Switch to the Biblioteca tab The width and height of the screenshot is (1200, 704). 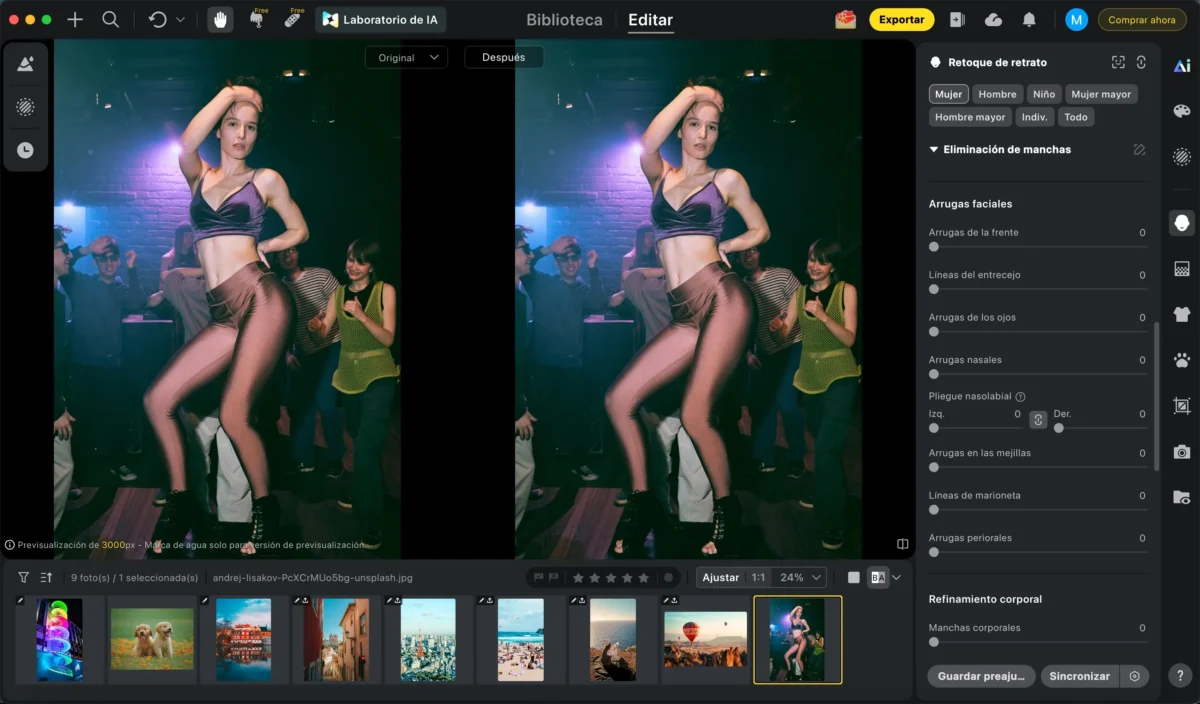(564, 20)
